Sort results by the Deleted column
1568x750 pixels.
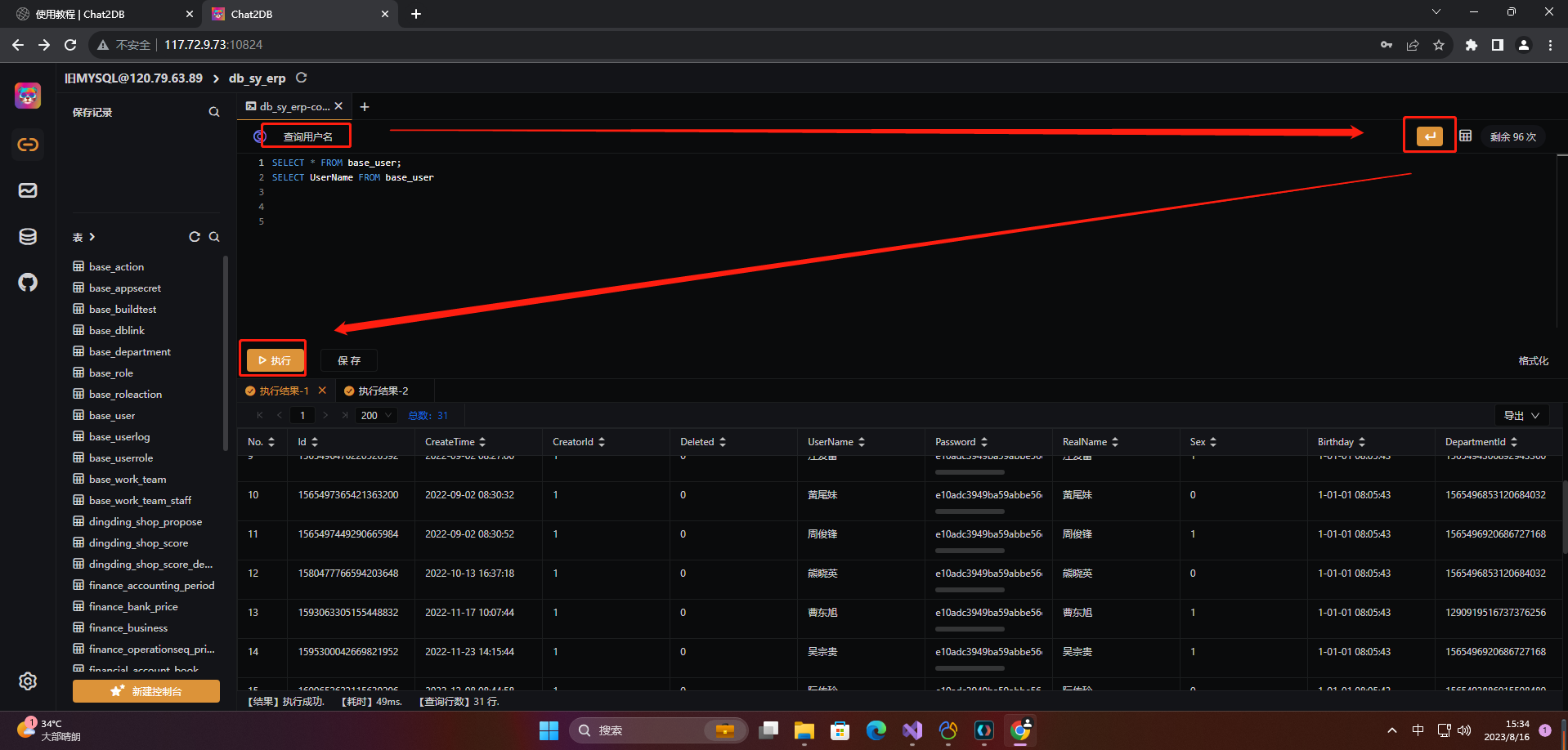pyautogui.click(x=723, y=442)
